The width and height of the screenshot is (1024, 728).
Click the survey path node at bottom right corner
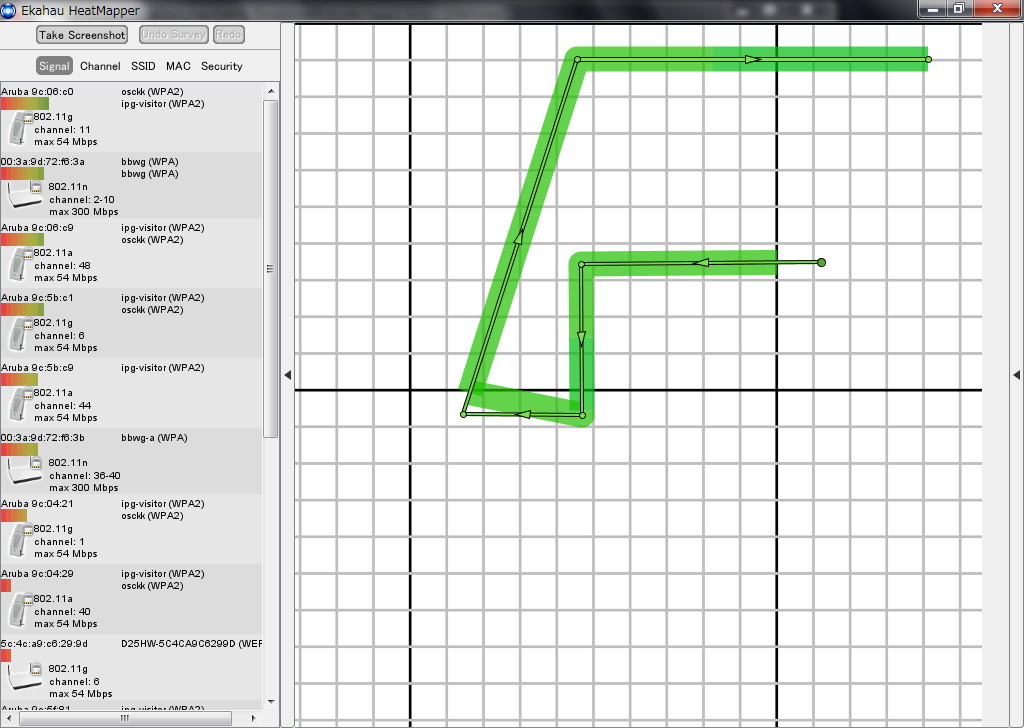coord(583,415)
